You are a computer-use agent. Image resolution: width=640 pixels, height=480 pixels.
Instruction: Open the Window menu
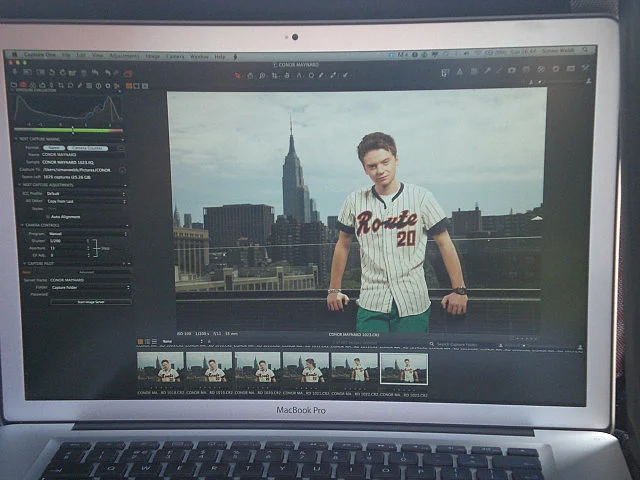[x=199, y=57]
